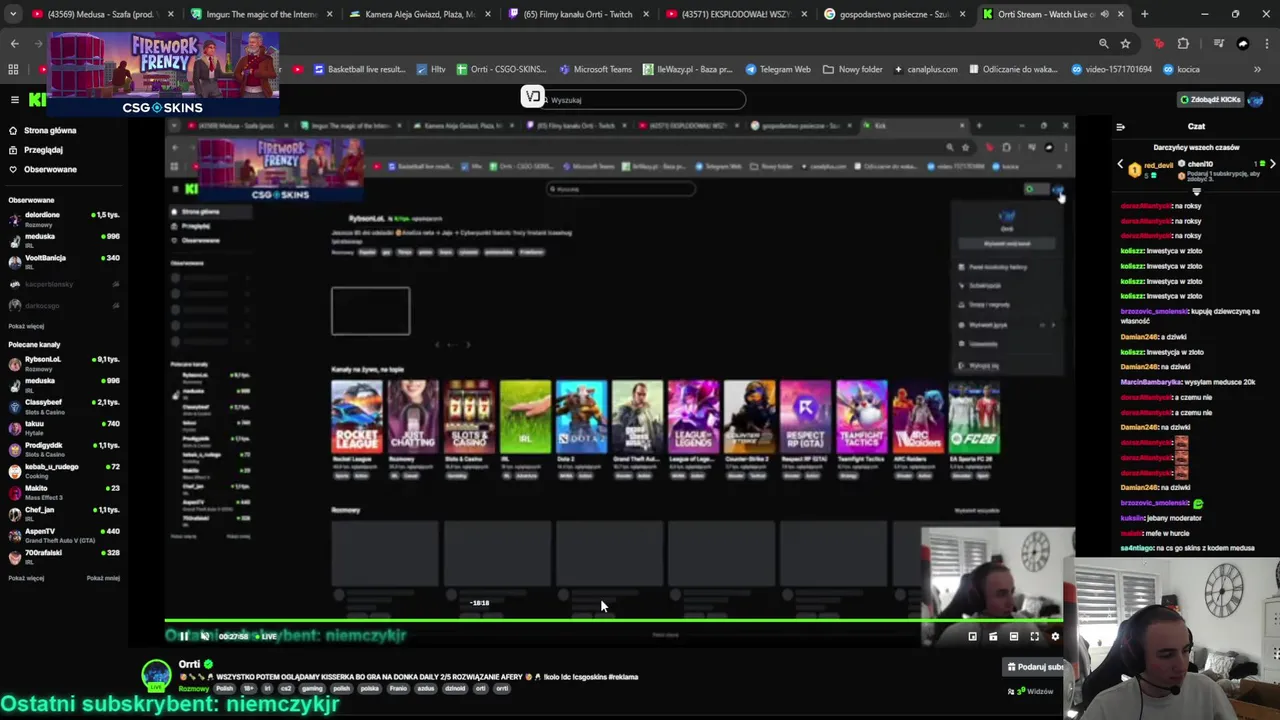Switch to Filmy kanału Orrti Twitch tab
This screenshot has width=1280, height=720.
pyautogui.click(x=580, y=14)
